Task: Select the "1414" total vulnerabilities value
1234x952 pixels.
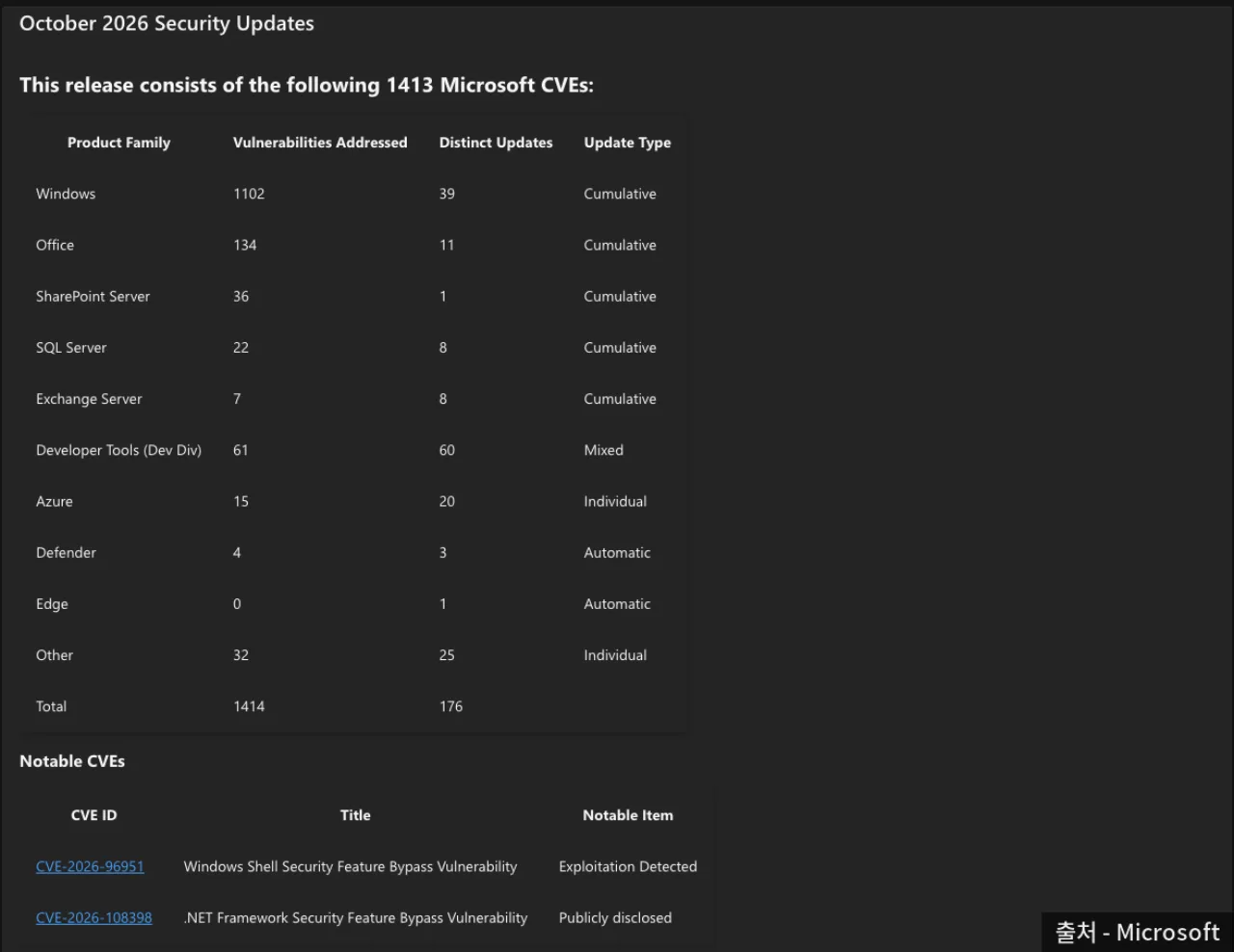Action: click(x=249, y=706)
